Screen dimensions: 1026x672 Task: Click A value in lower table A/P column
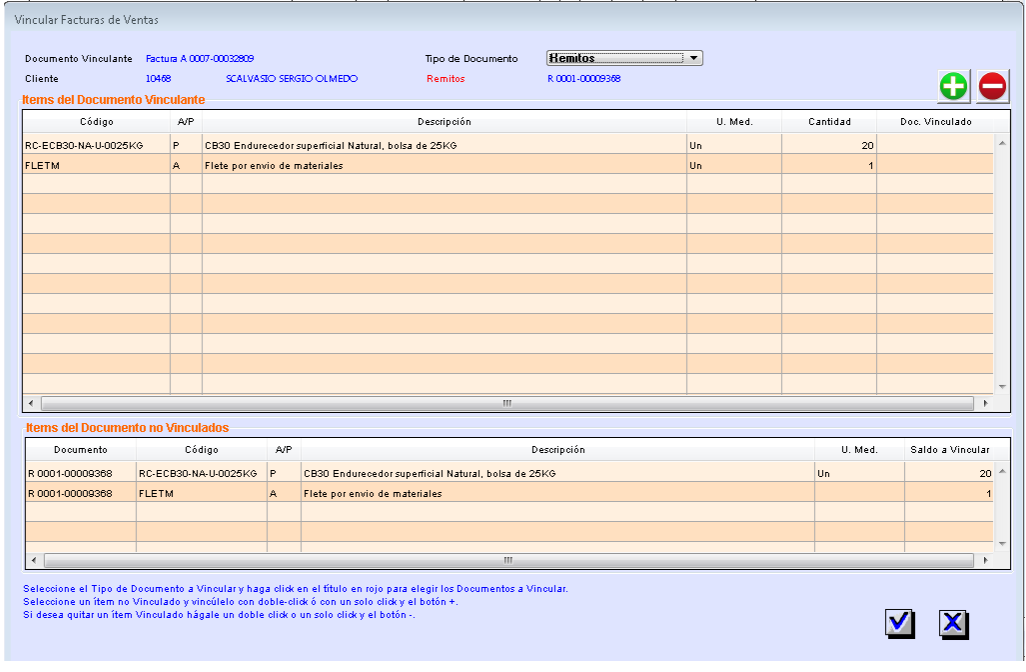(x=284, y=493)
